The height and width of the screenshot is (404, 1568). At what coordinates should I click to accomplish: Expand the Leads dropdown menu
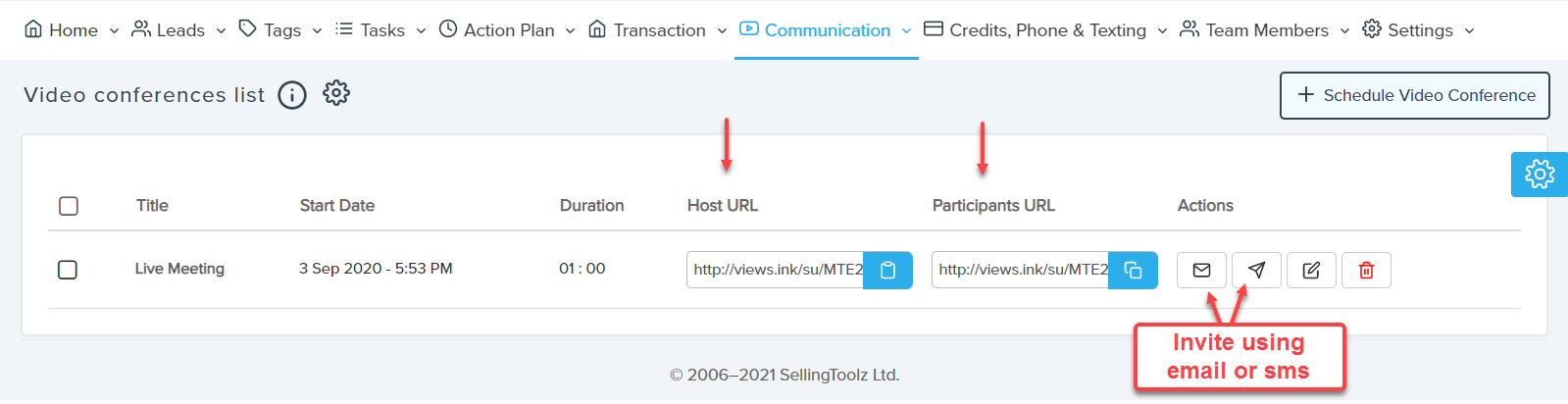179,30
